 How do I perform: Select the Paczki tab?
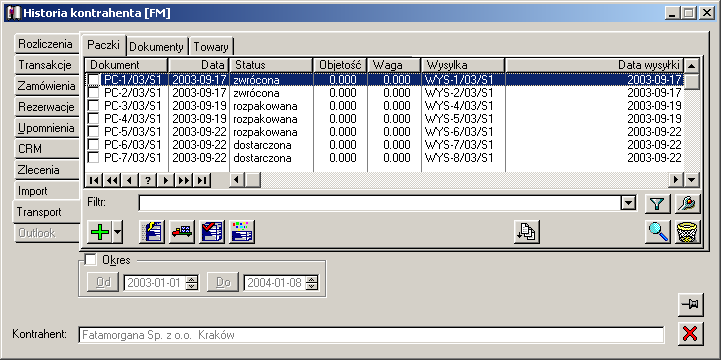pyautogui.click(x=104, y=45)
